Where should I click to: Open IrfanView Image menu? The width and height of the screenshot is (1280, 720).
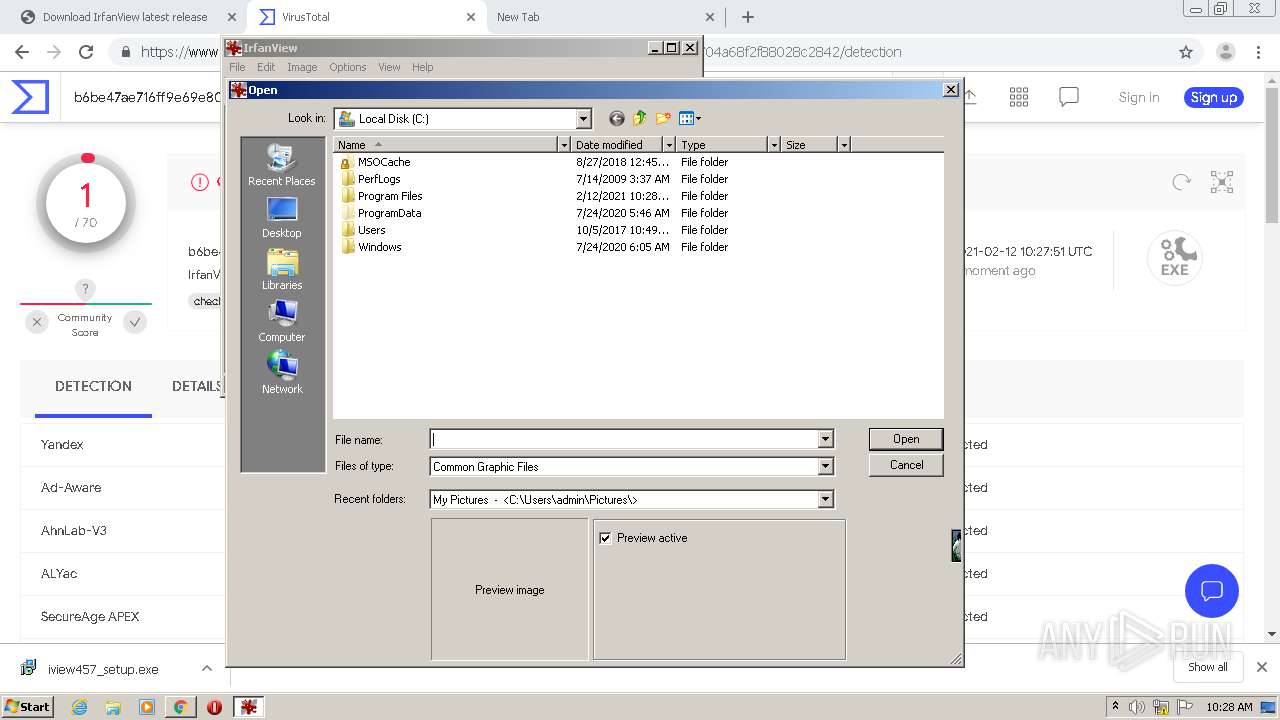pyautogui.click(x=302, y=67)
